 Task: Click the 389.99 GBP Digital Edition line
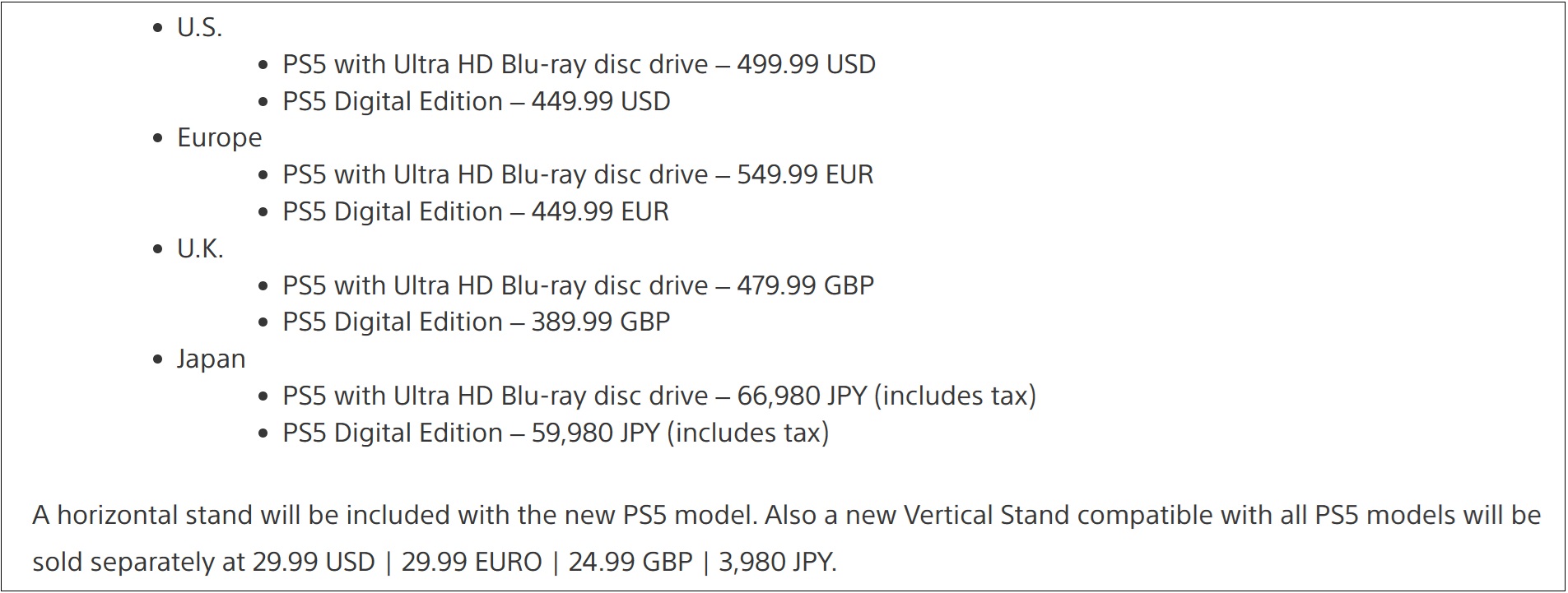tap(476, 322)
